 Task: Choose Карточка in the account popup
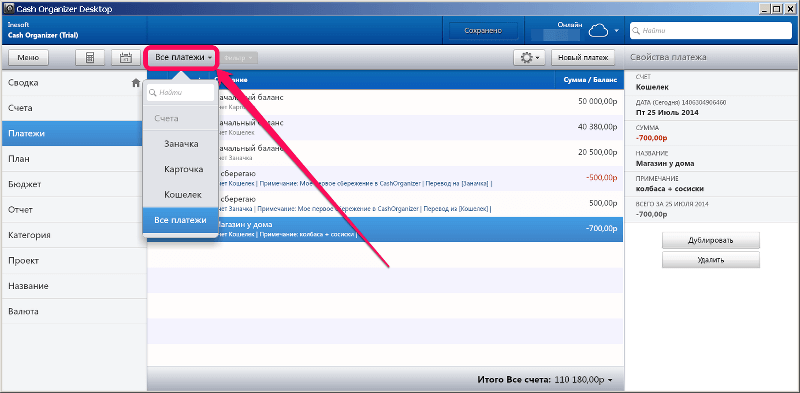point(181,169)
